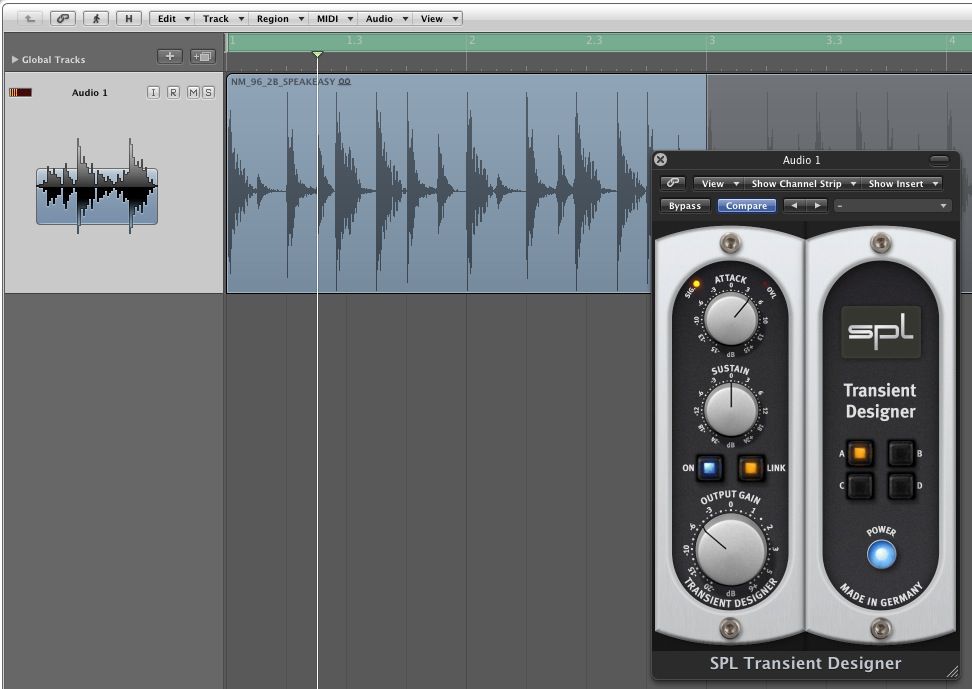Go to the previous plug-in preset with the left arrow
Screen dimensions: 972x689
794,205
